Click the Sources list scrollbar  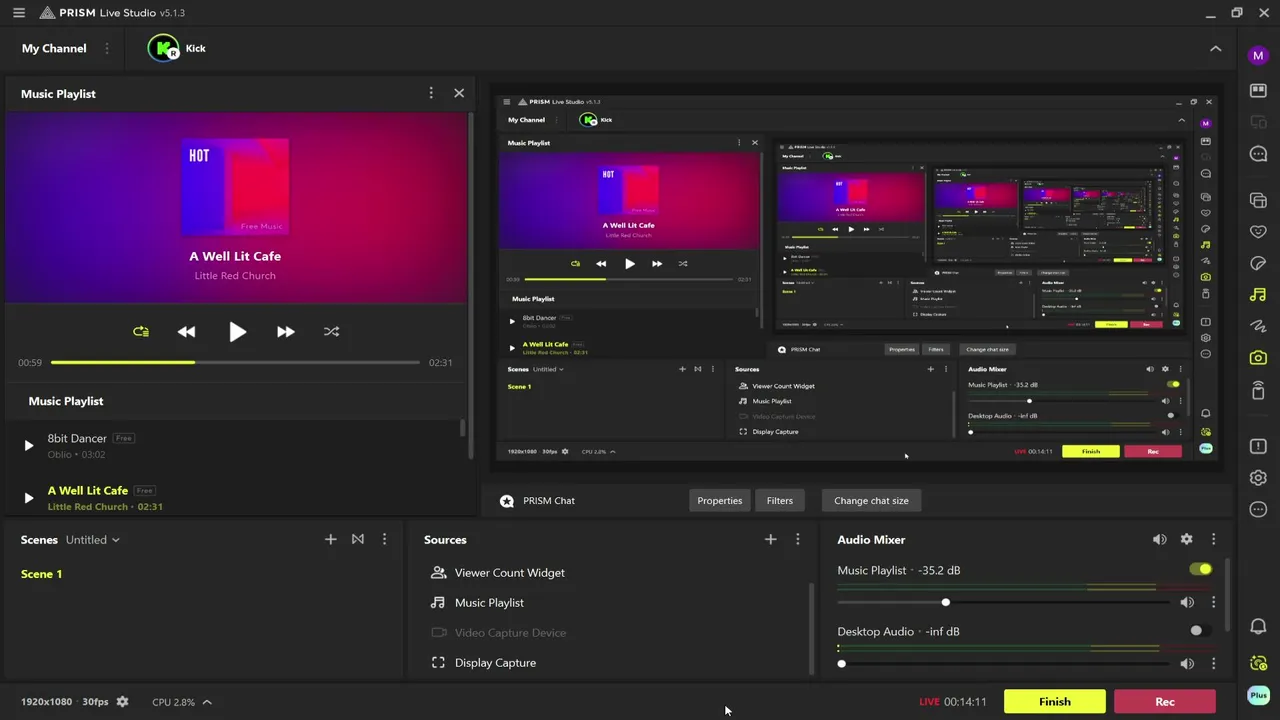pos(811,627)
